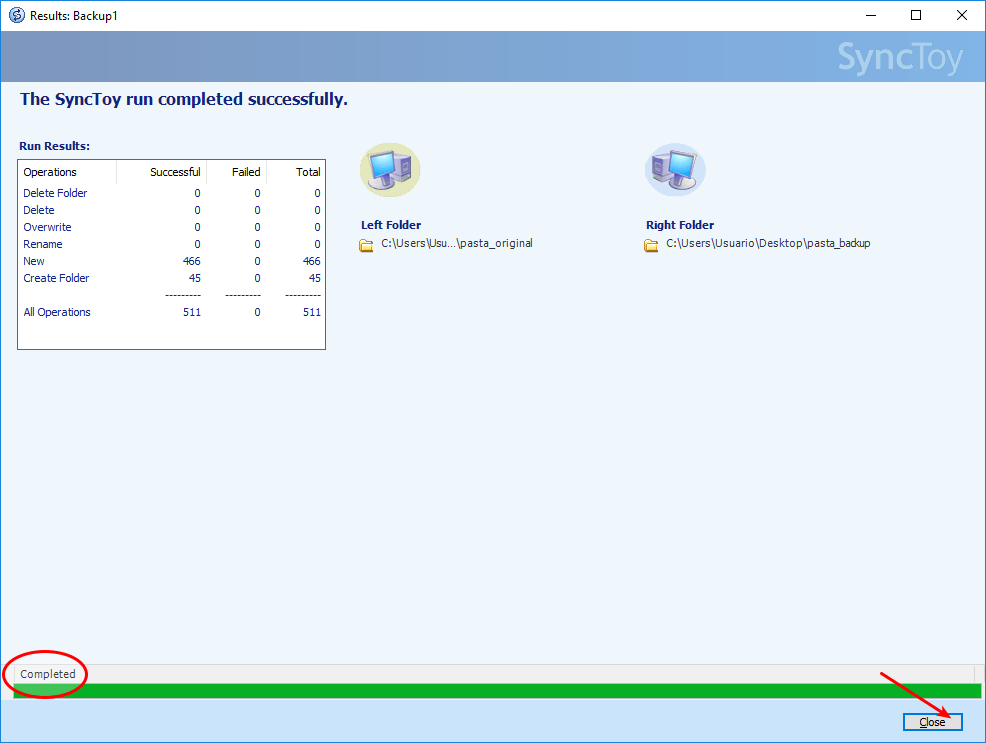The image size is (986, 743).
Task: Click the Run Results heading
Action: [55, 146]
